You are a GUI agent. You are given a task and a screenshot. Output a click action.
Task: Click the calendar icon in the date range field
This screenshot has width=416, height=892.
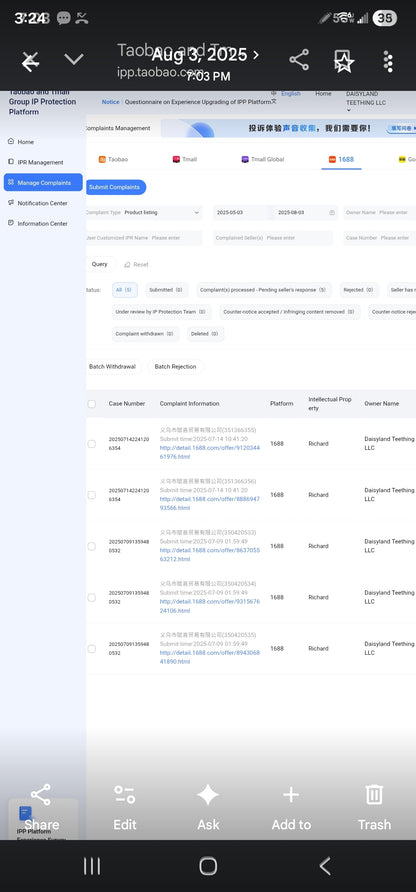pyautogui.click(x=332, y=212)
